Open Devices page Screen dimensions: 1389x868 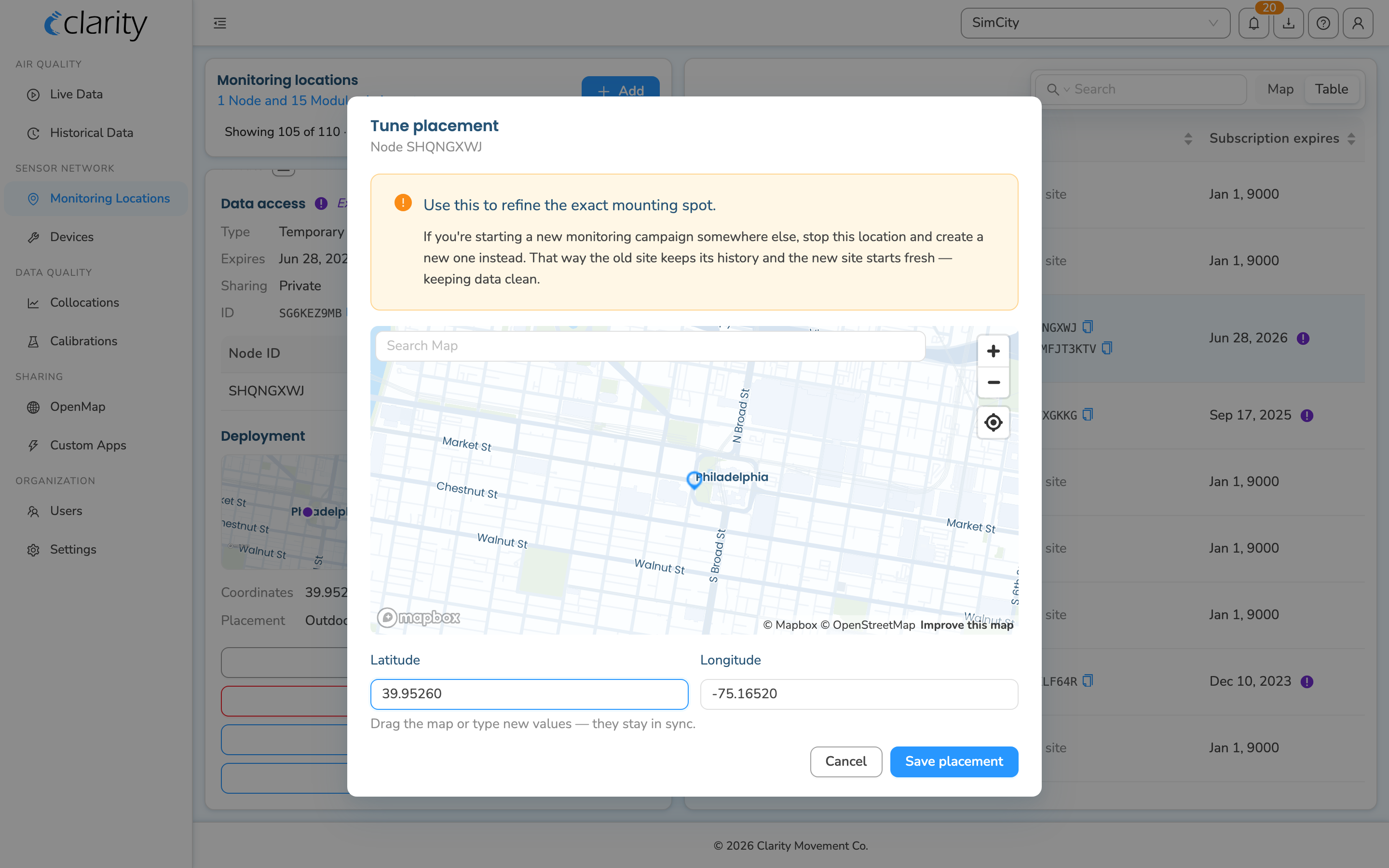(x=72, y=236)
